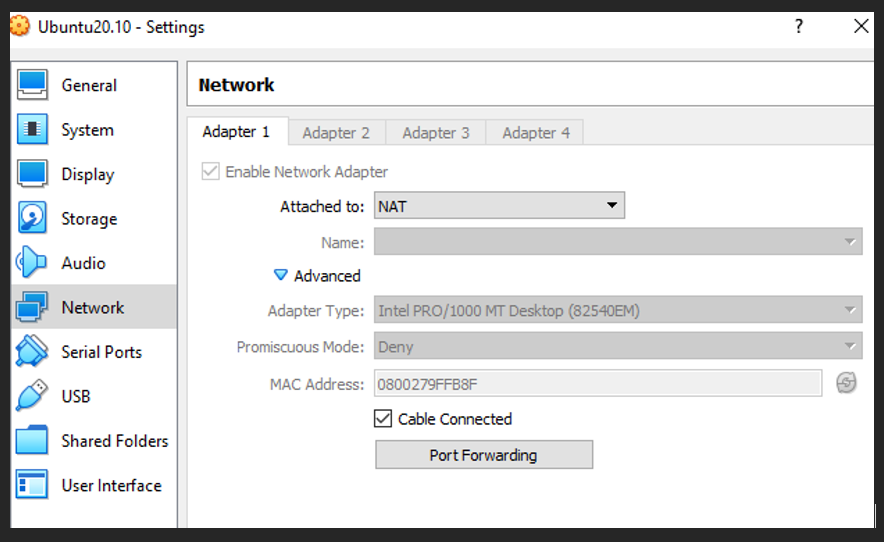This screenshot has width=884, height=542.
Task: Click the Serial Ports connector icon
Action: pos(32,351)
